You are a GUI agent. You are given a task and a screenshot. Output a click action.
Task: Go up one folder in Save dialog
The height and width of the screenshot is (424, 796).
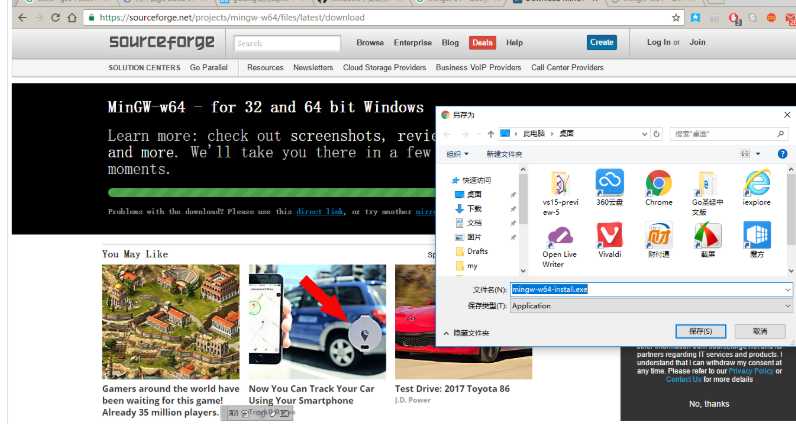pos(490,134)
